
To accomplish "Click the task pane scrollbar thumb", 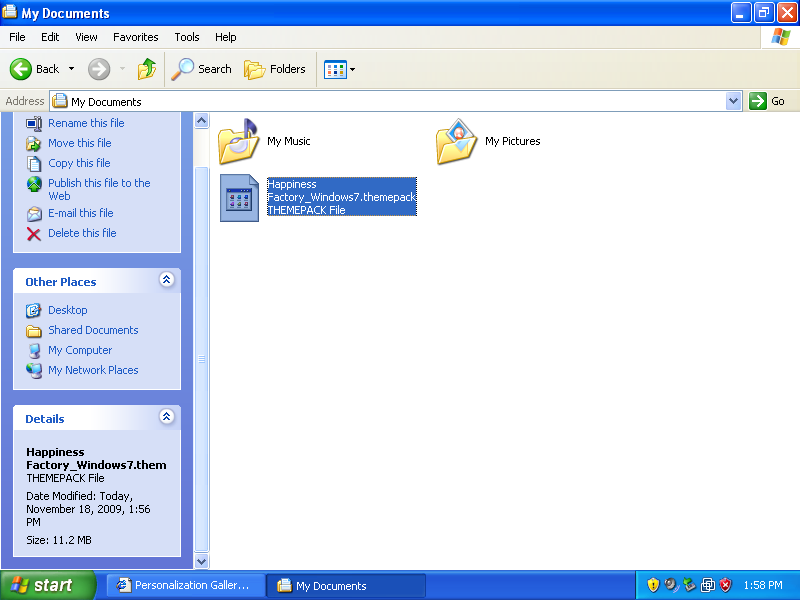I will coord(202,359).
